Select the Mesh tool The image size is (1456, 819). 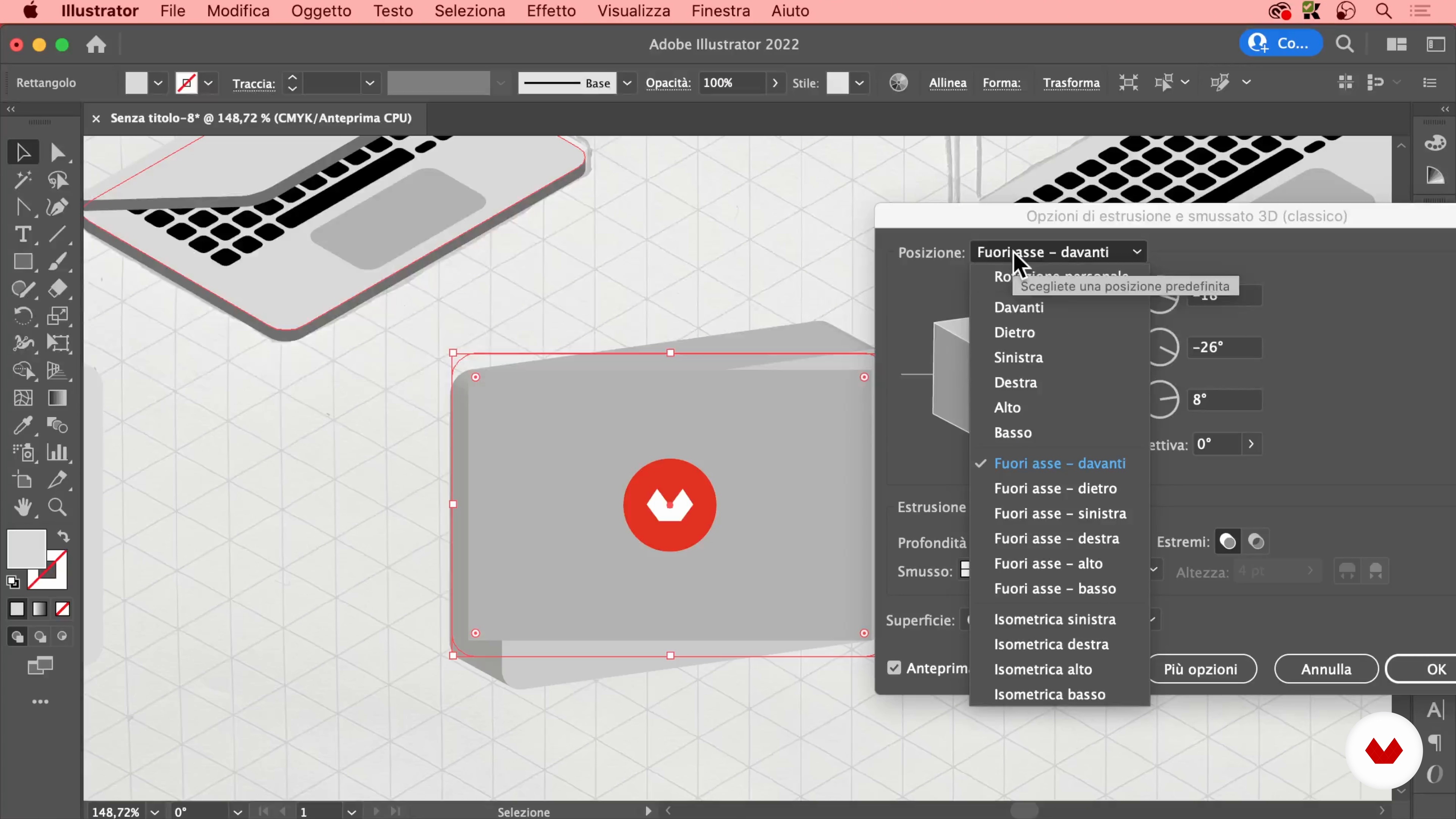pyautogui.click(x=23, y=398)
